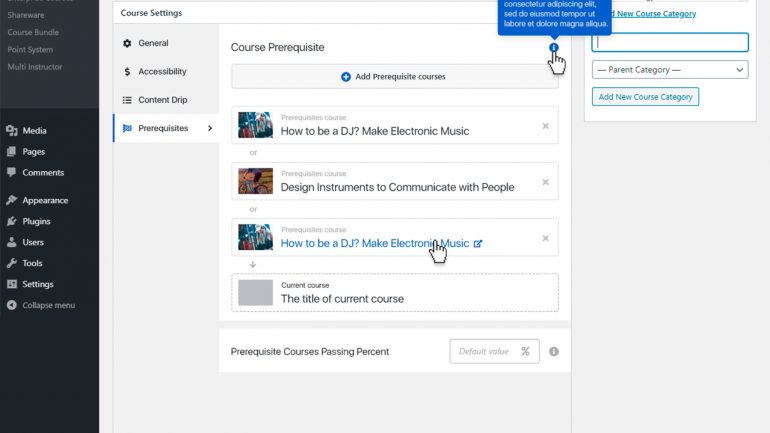Open Shareware submenu item
This screenshot has width=770, height=433.
pyautogui.click(x=26, y=15)
